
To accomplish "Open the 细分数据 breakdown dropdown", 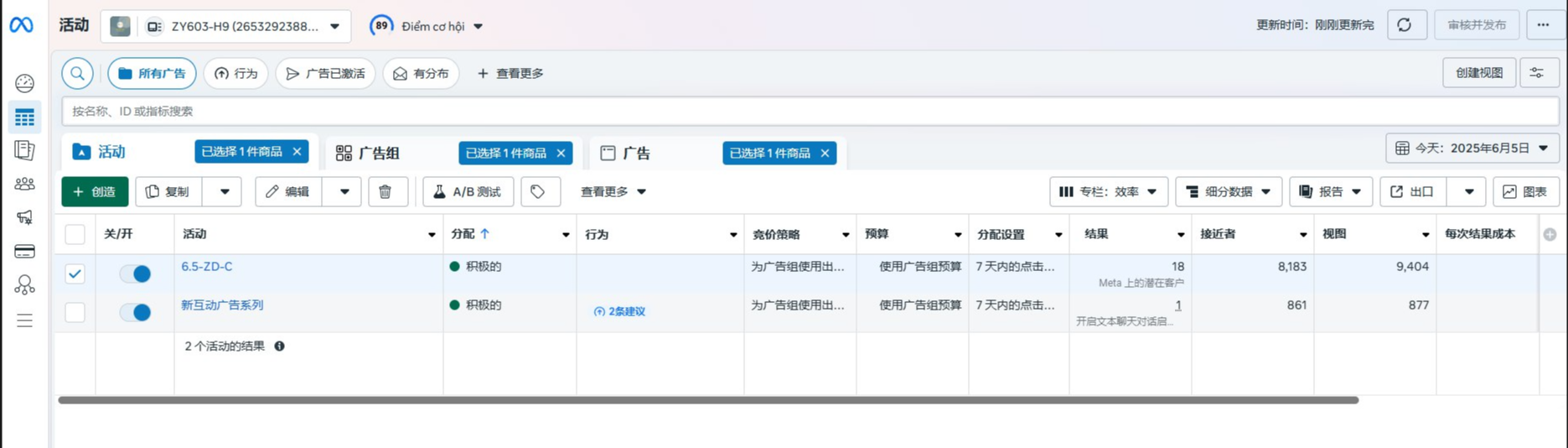I will pyautogui.click(x=1229, y=191).
